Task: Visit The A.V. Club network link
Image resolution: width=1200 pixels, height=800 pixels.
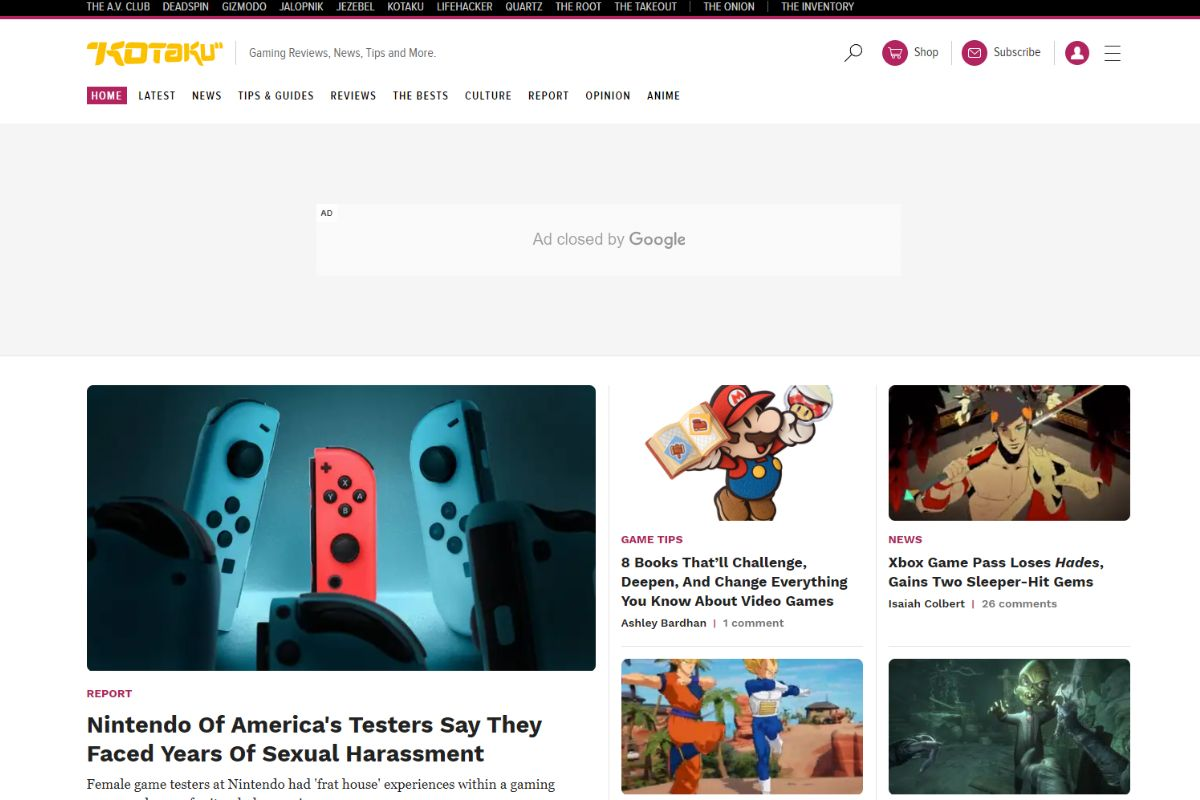Action: tap(118, 7)
